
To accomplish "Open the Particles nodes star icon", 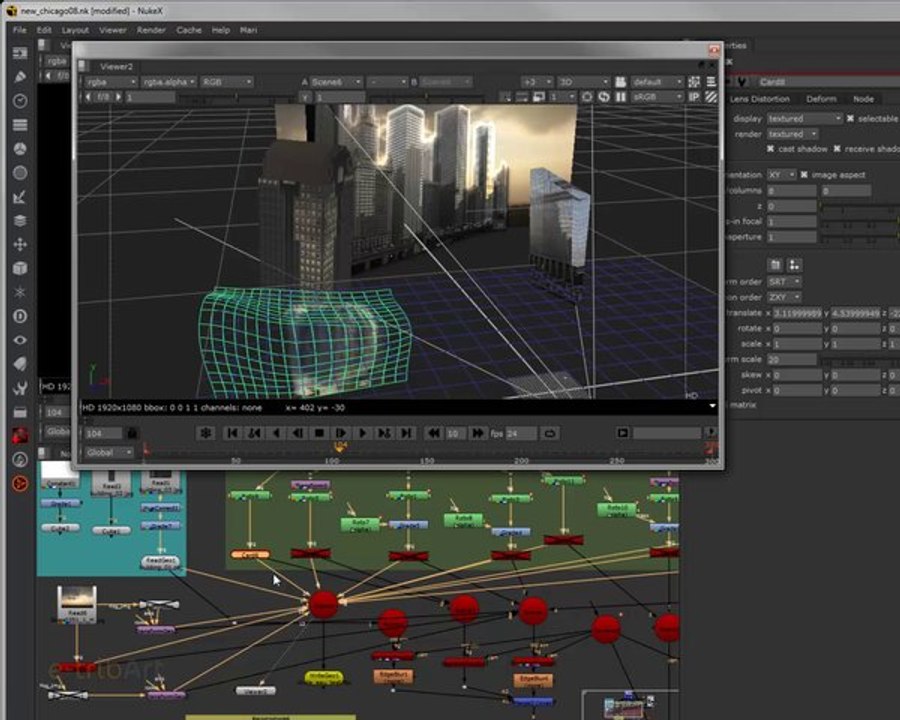I will click(20, 292).
